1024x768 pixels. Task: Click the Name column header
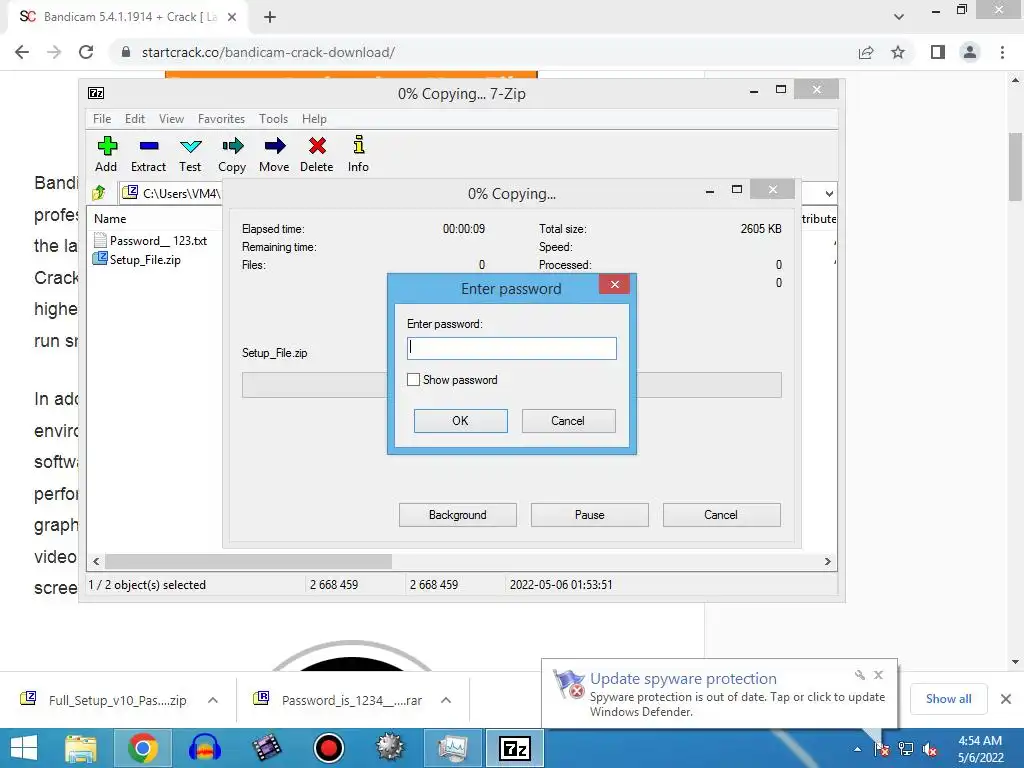point(110,219)
